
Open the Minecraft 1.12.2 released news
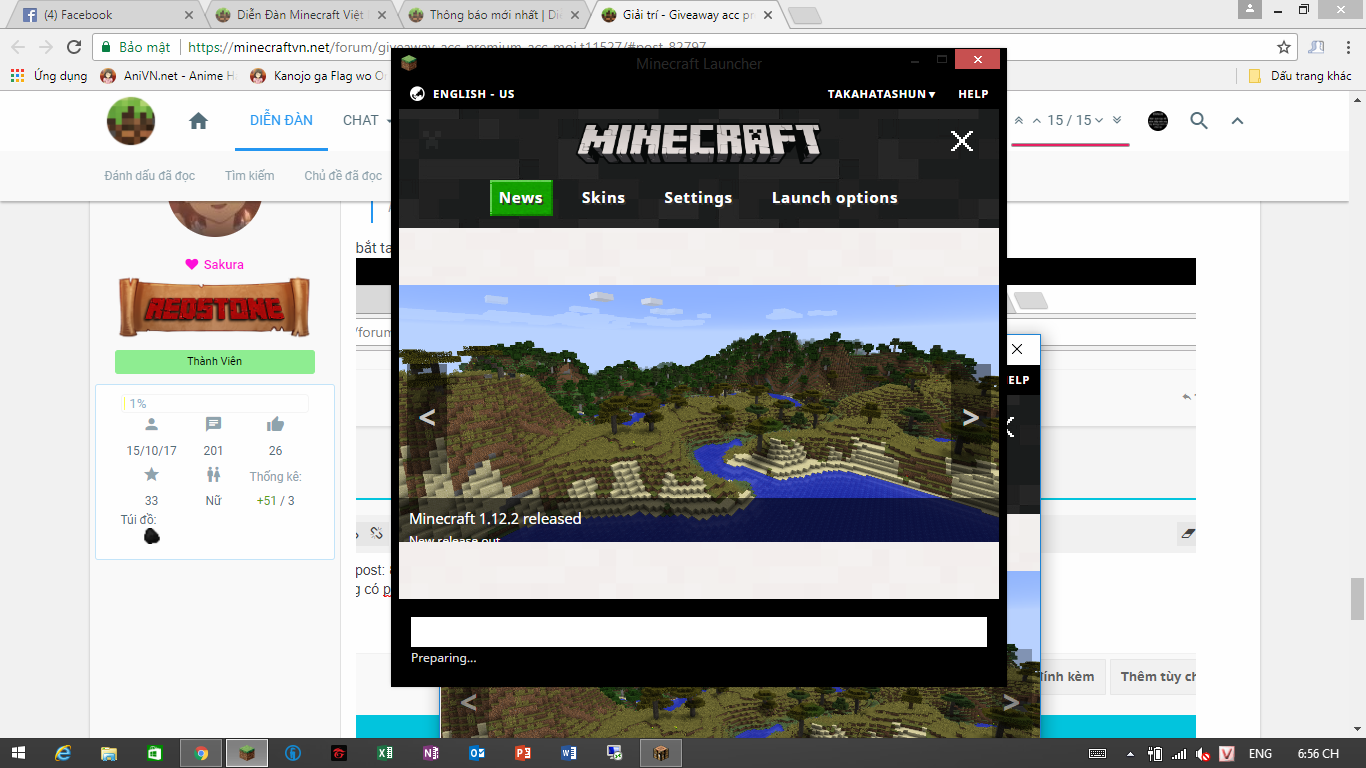tap(495, 519)
